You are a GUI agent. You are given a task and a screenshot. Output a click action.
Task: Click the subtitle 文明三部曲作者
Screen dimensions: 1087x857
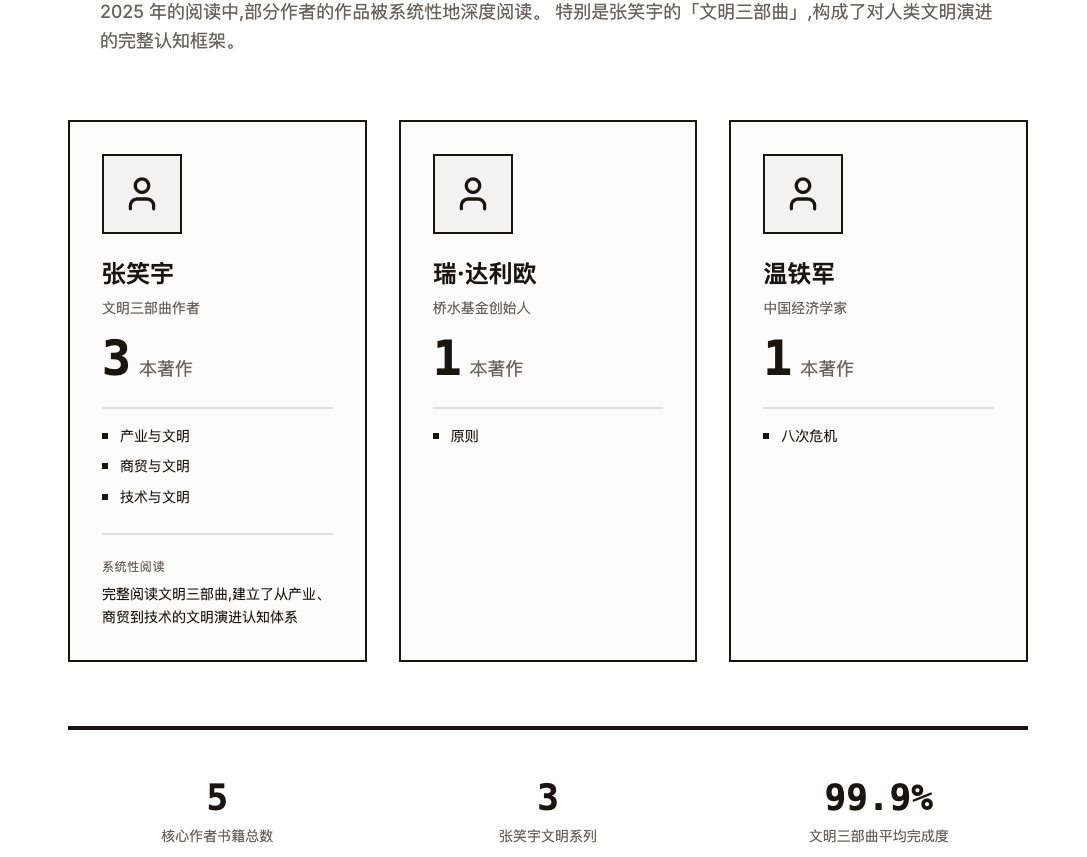tap(151, 308)
